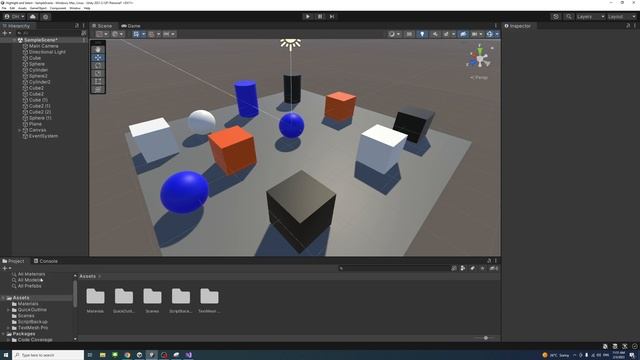The width and height of the screenshot is (640, 360).
Task: Collapse the Packages tree node
Action: tap(3, 334)
